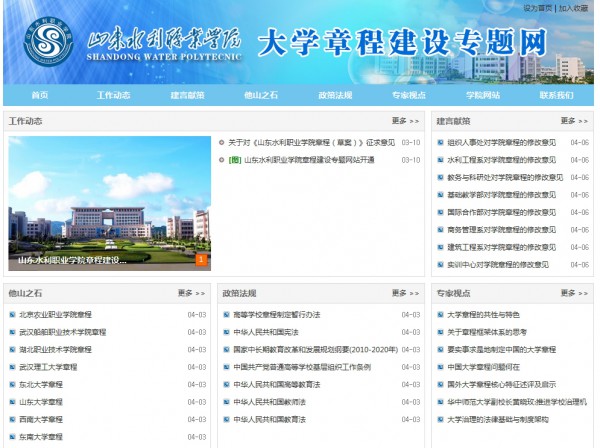600x448 pixels.
Task: Select 联系我们 in the navigation bar
Action: pyautogui.click(x=557, y=95)
